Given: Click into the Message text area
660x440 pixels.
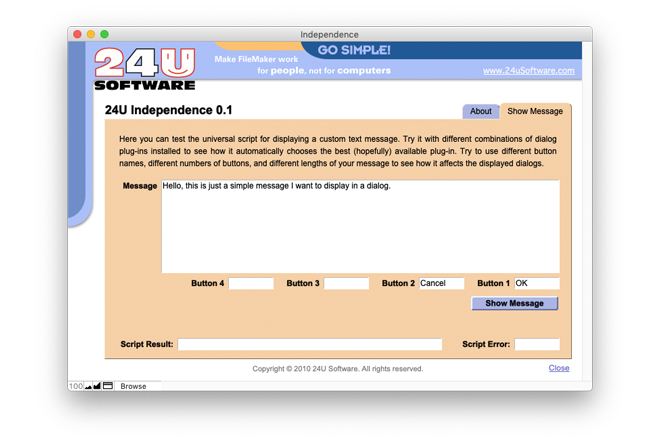Looking at the screenshot, I should 360,226.
